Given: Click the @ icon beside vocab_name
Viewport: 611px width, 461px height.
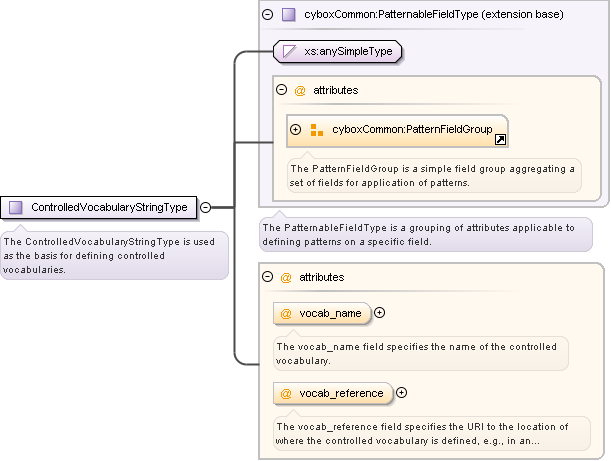Looking at the screenshot, I should pyautogui.click(x=286, y=313).
